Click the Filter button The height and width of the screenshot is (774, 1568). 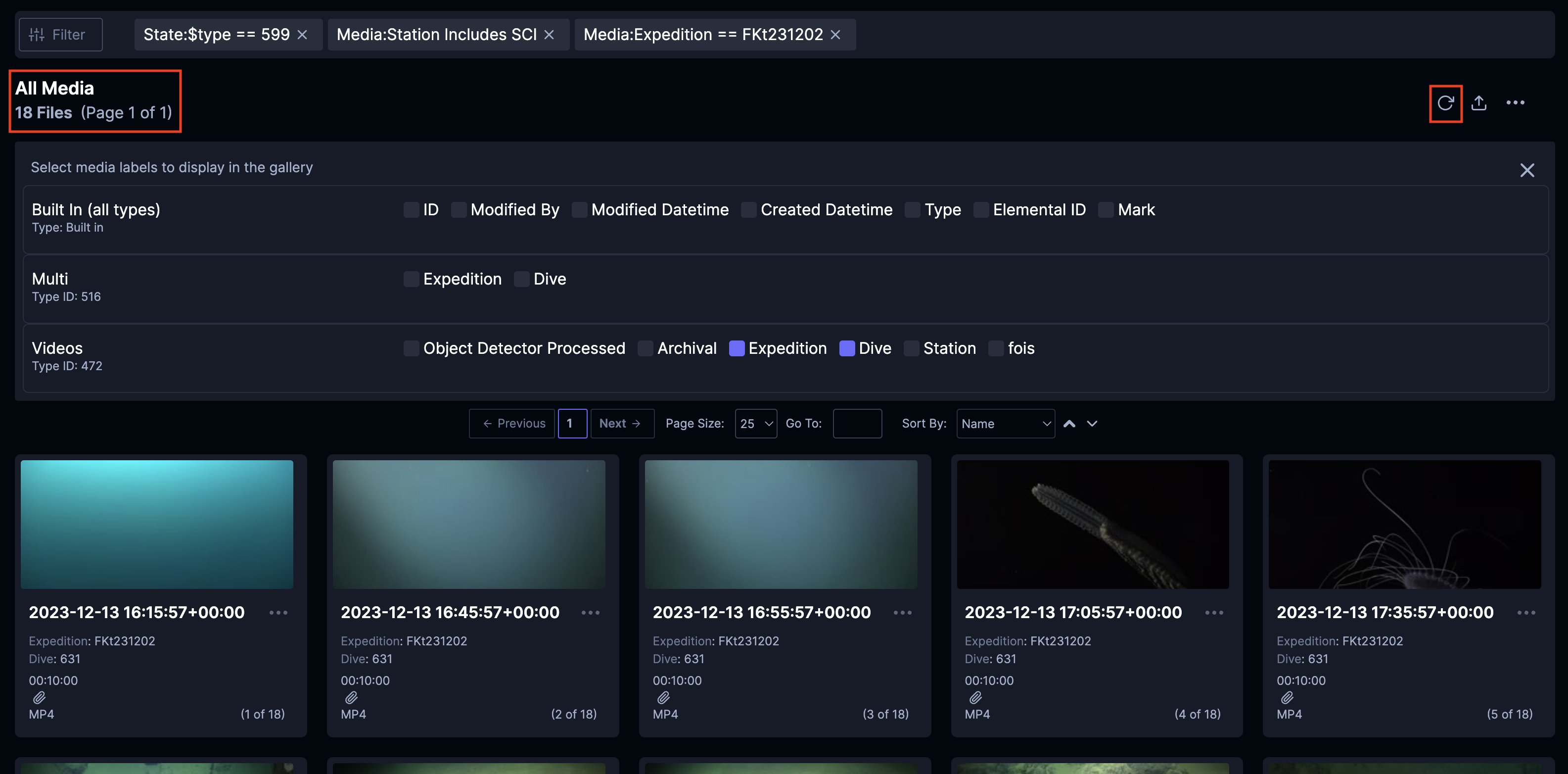(60, 35)
